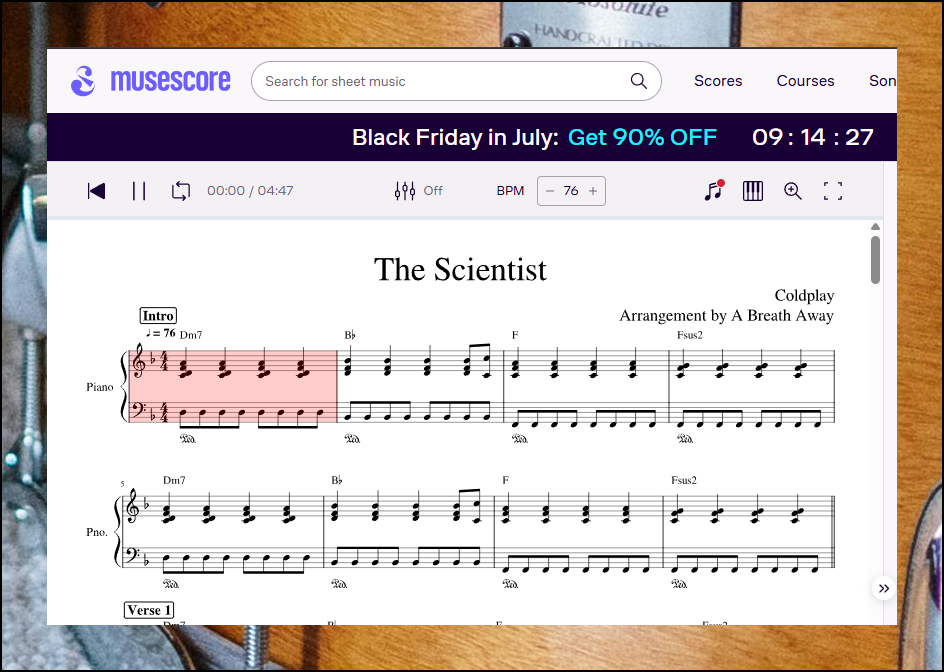
Task: Click the 'Piano' instrument label
Action: 100,387
